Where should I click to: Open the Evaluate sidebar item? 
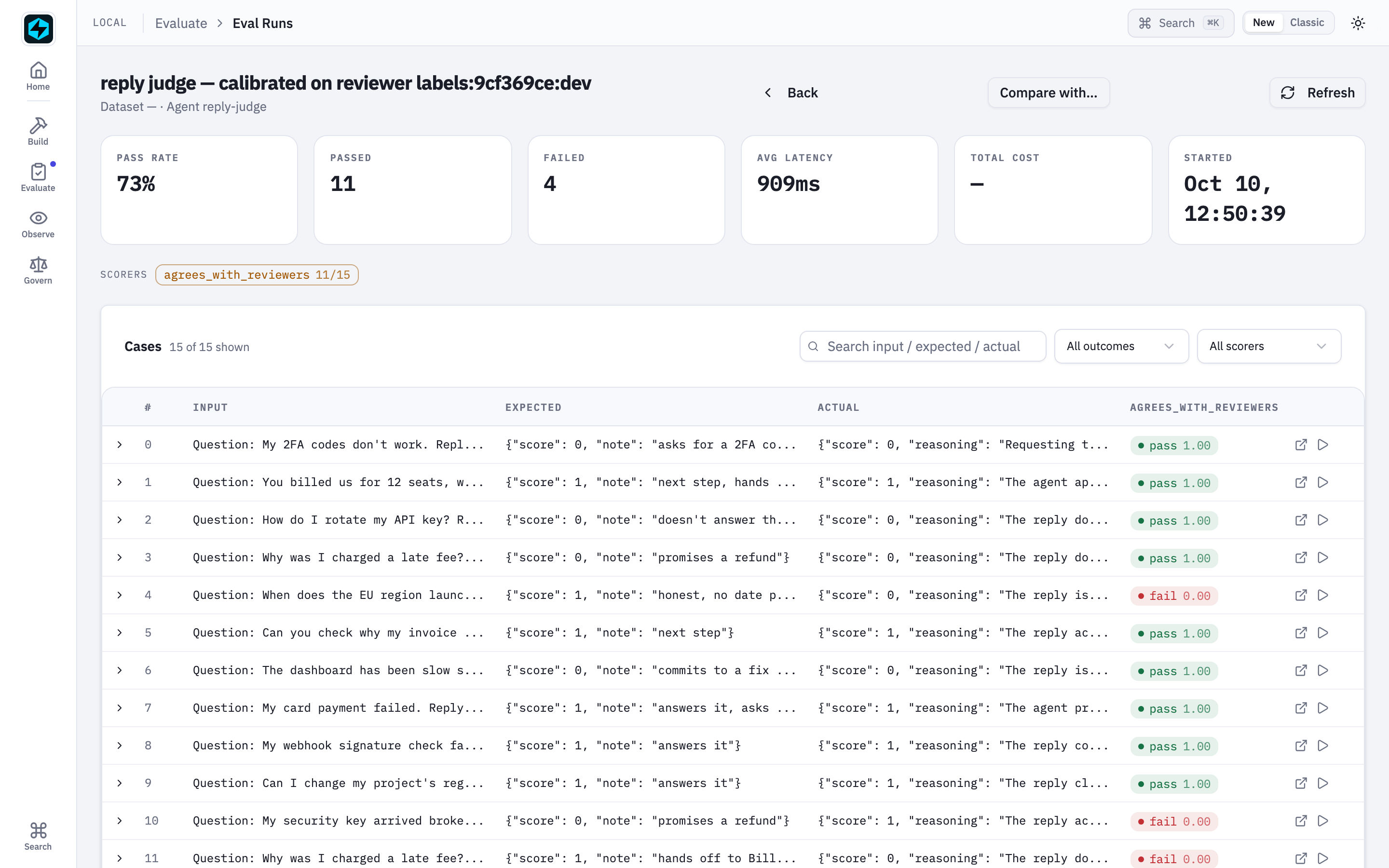coord(38,177)
